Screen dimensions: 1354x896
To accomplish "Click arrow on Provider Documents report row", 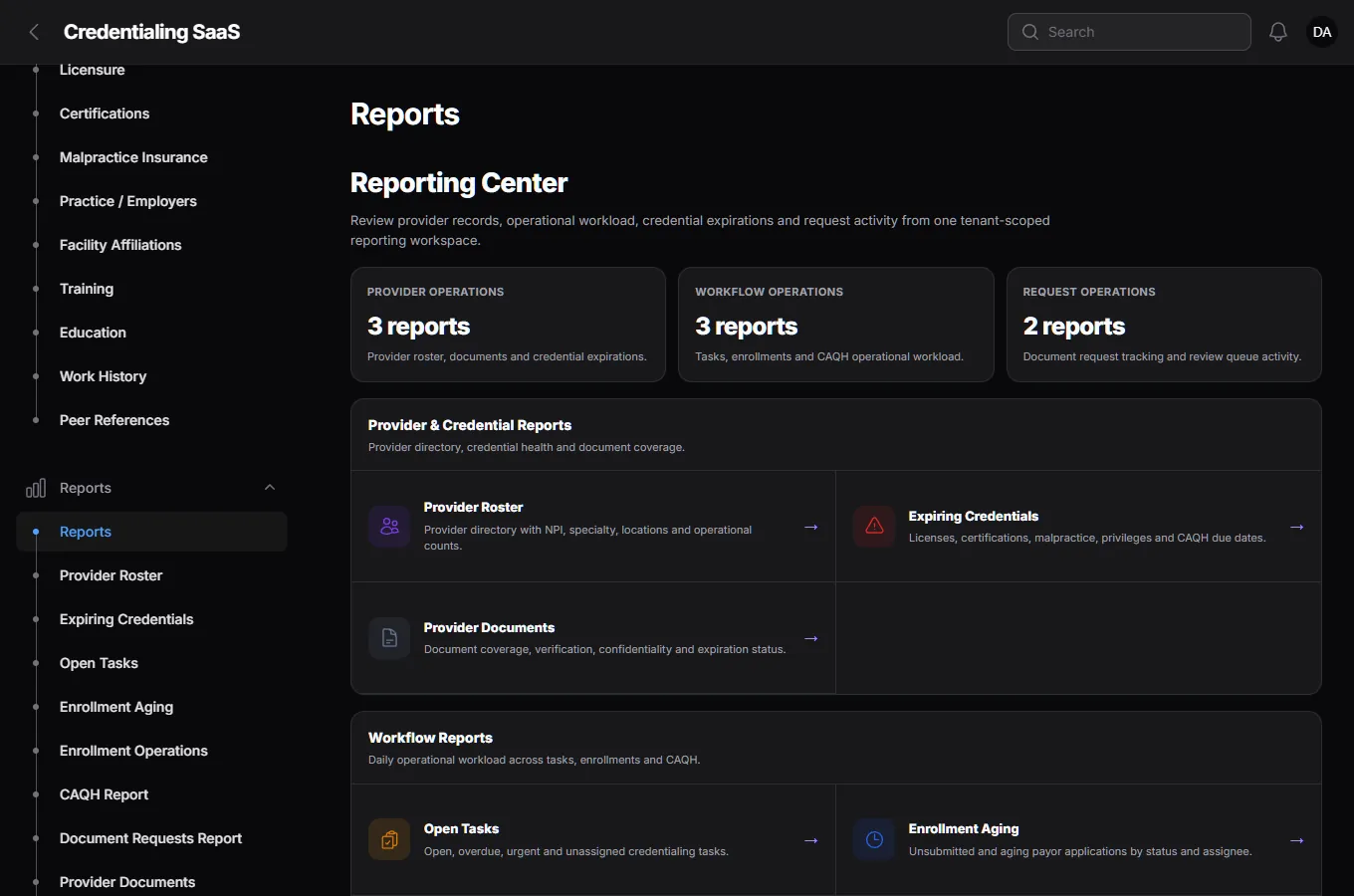I will (811, 638).
